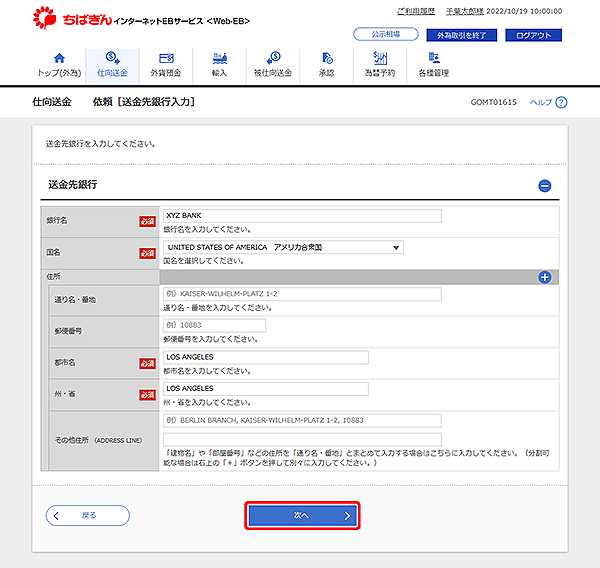Click the help question mark icon
600x568 pixels.
click(561, 103)
